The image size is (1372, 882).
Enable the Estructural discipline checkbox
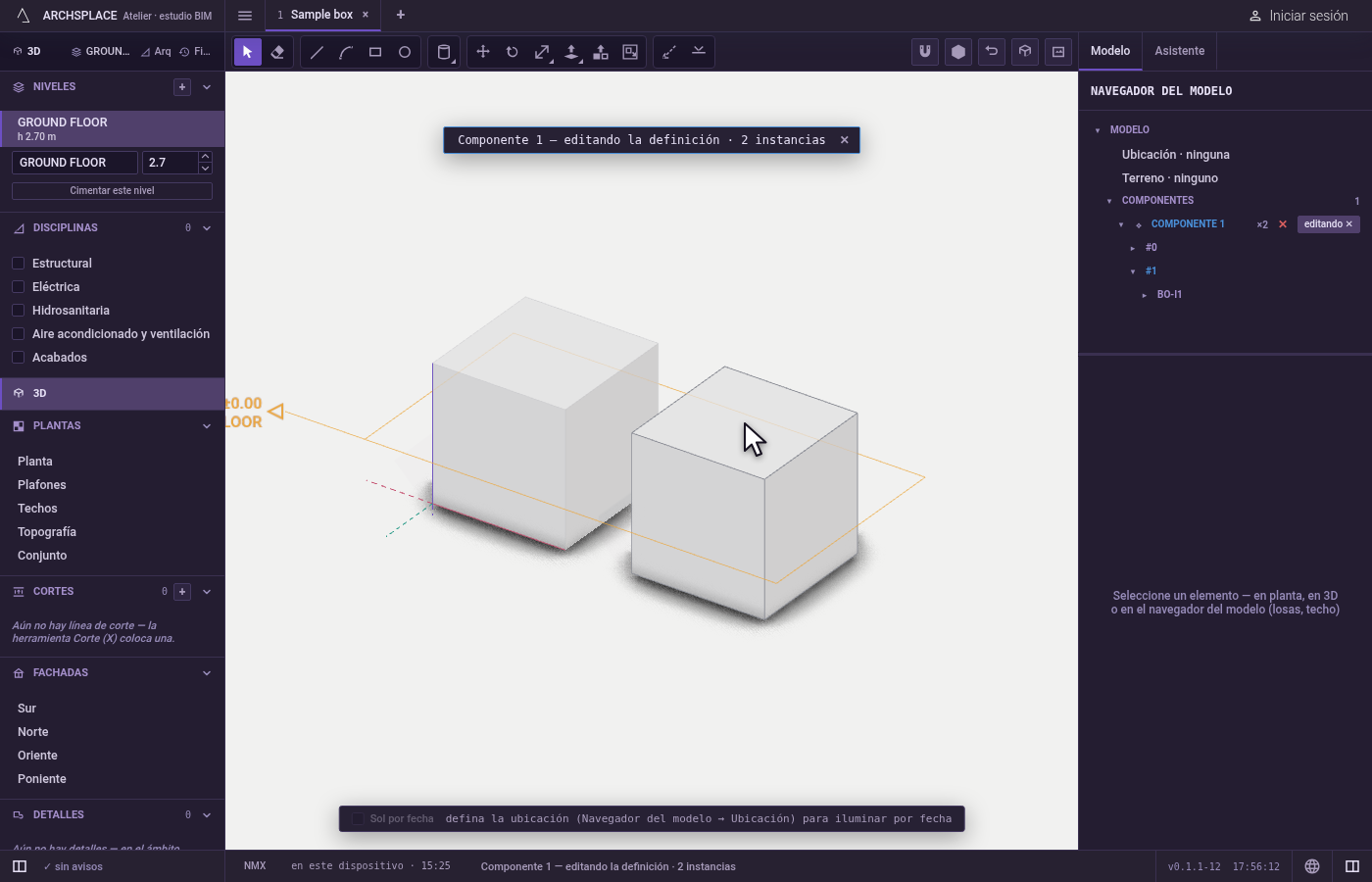click(18, 263)
